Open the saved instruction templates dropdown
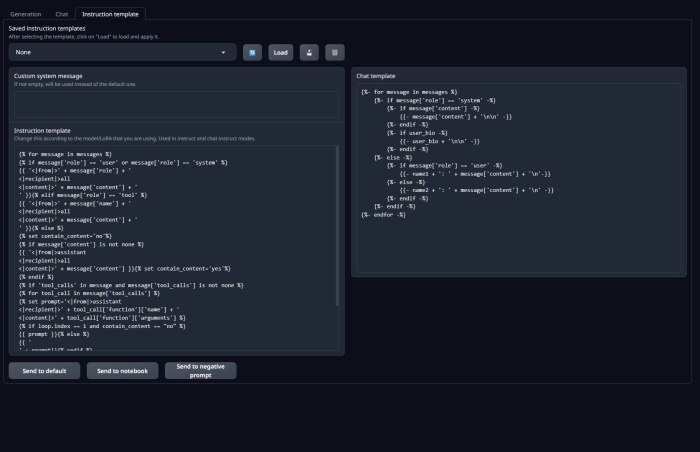700x452 pixels. [122, 52]
